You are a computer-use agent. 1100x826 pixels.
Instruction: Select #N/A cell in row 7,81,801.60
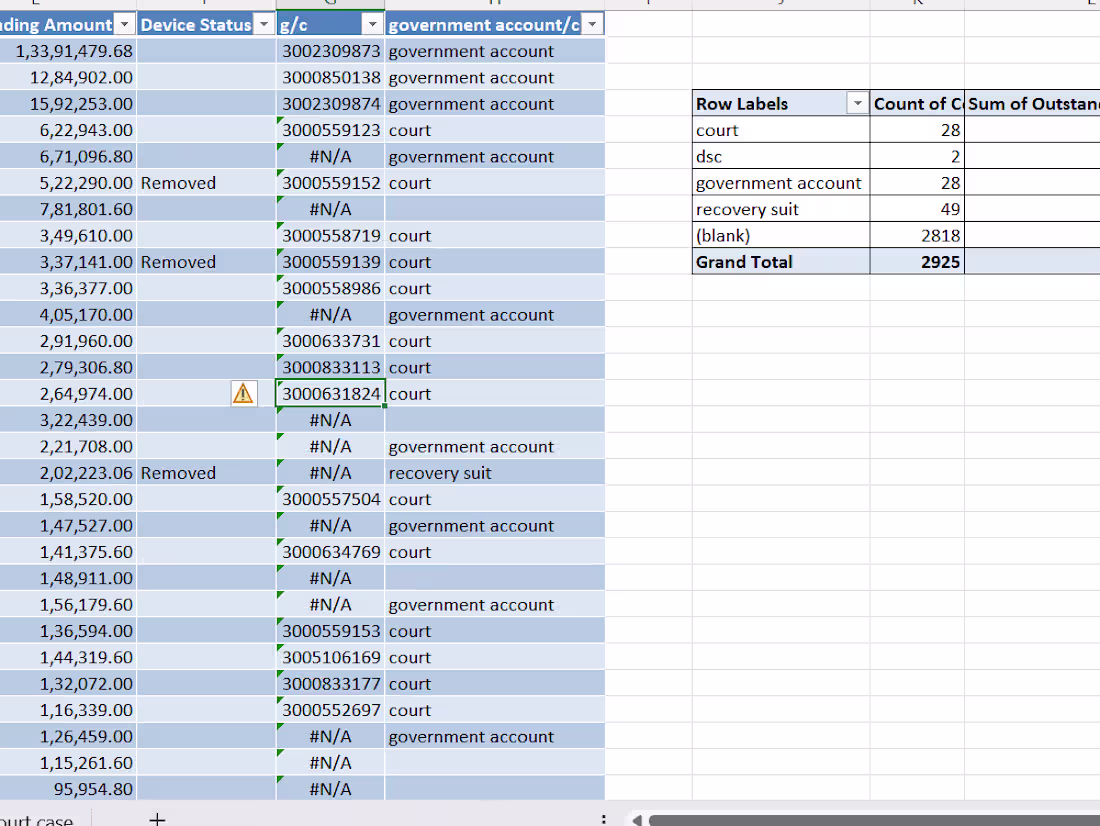pos(330,209)
